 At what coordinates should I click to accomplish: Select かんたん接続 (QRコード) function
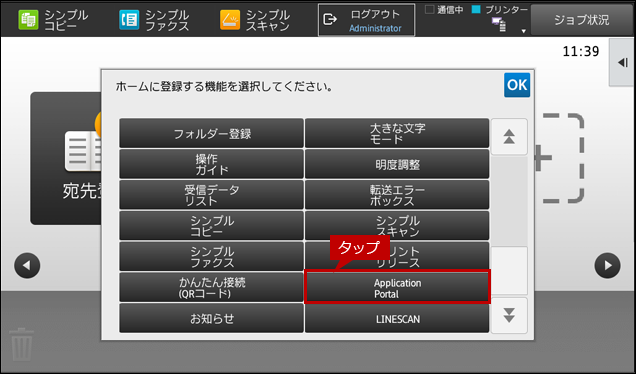(x=211, y=288)
